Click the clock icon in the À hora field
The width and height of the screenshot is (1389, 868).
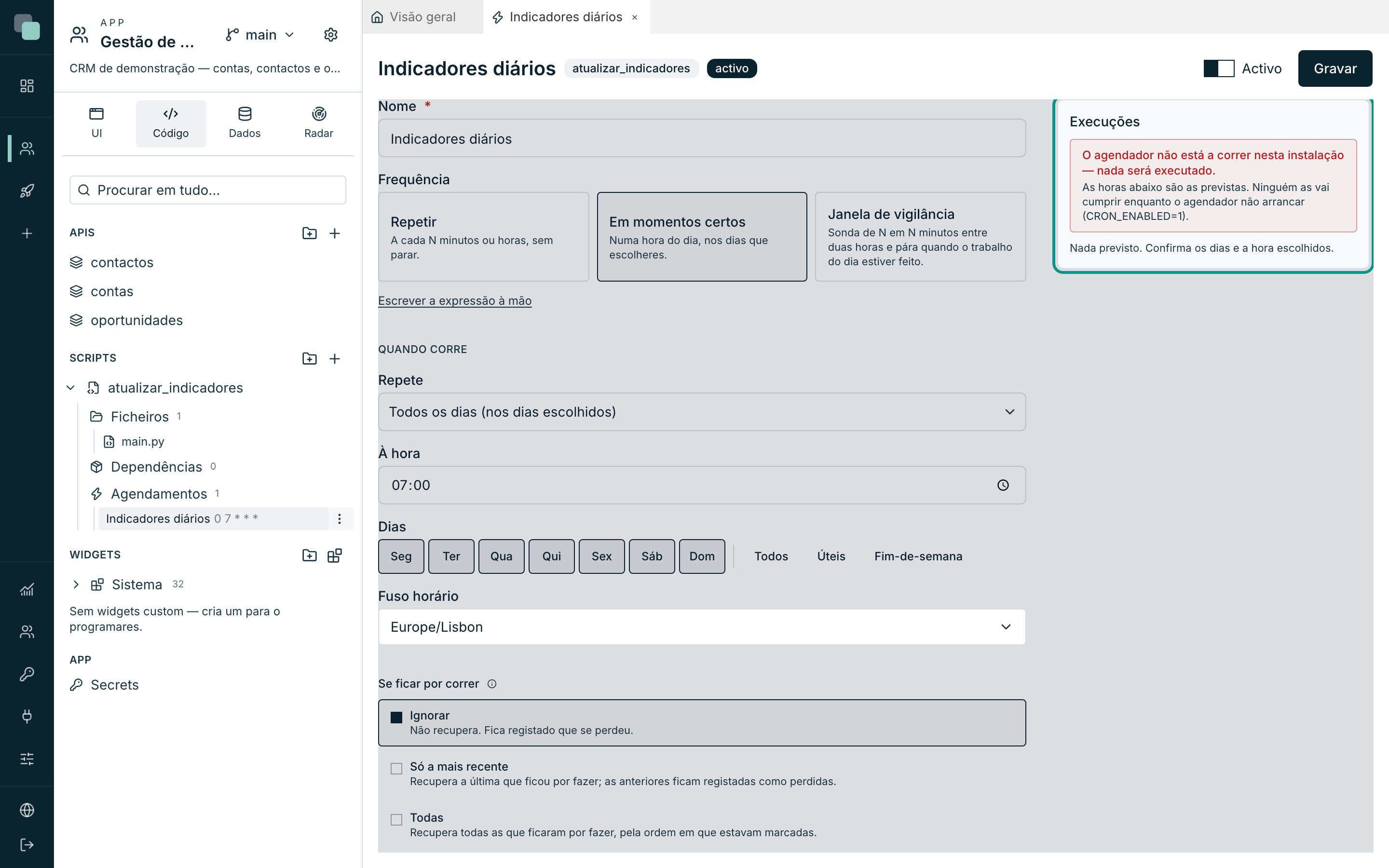point(1003,485)
